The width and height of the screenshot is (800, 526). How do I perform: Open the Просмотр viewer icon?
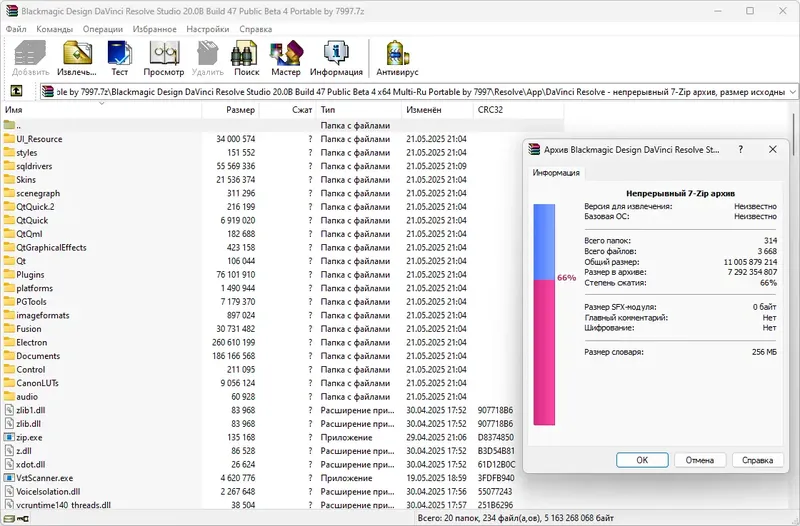click(x=164, y=58)
